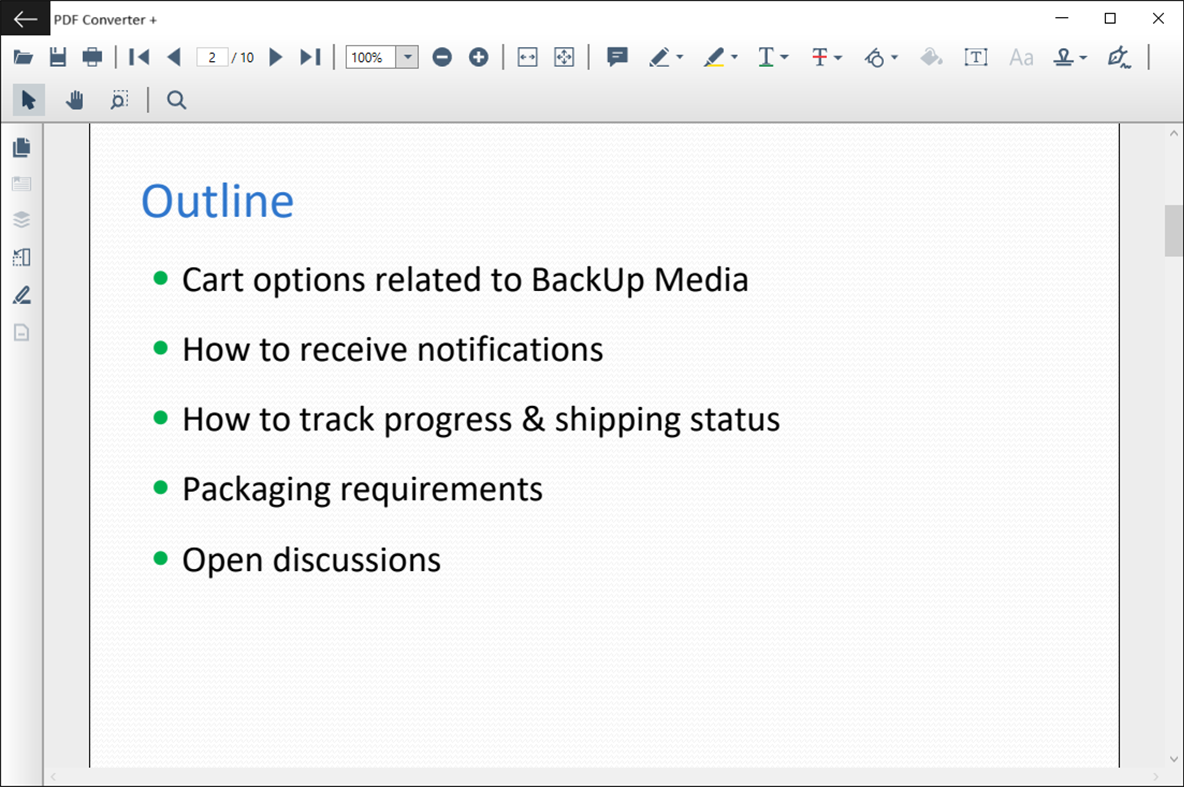Add a comment note
The image size is (1184, 787).
[x=617, y=57]
